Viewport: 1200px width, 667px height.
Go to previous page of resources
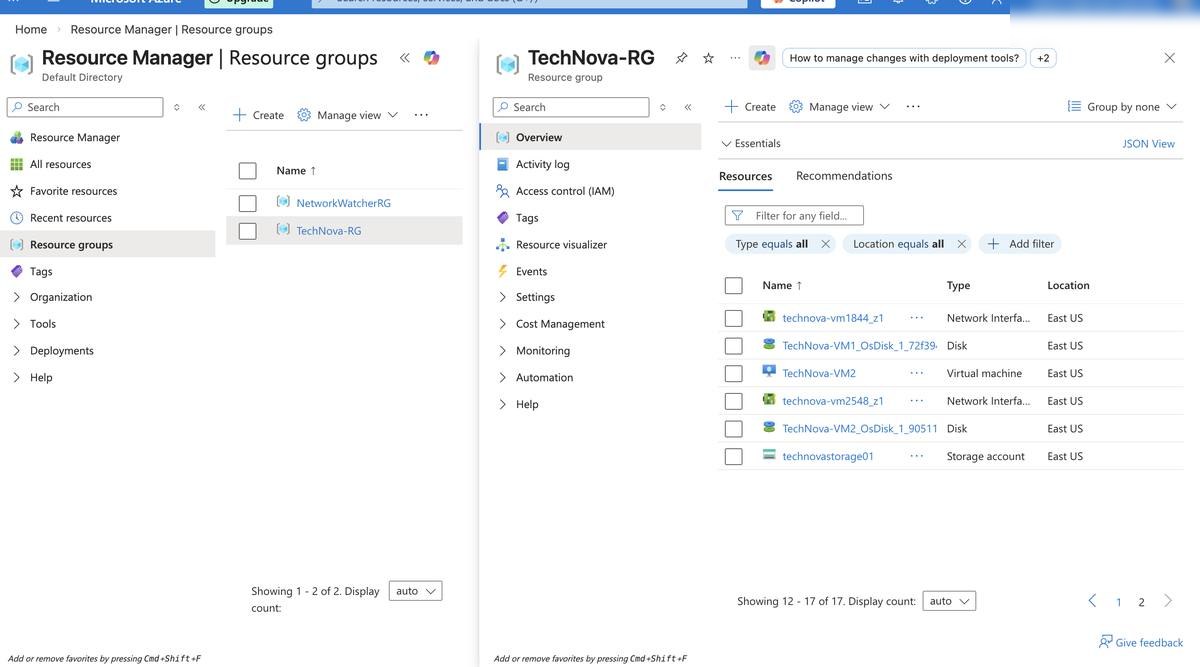coord(1092,601)
